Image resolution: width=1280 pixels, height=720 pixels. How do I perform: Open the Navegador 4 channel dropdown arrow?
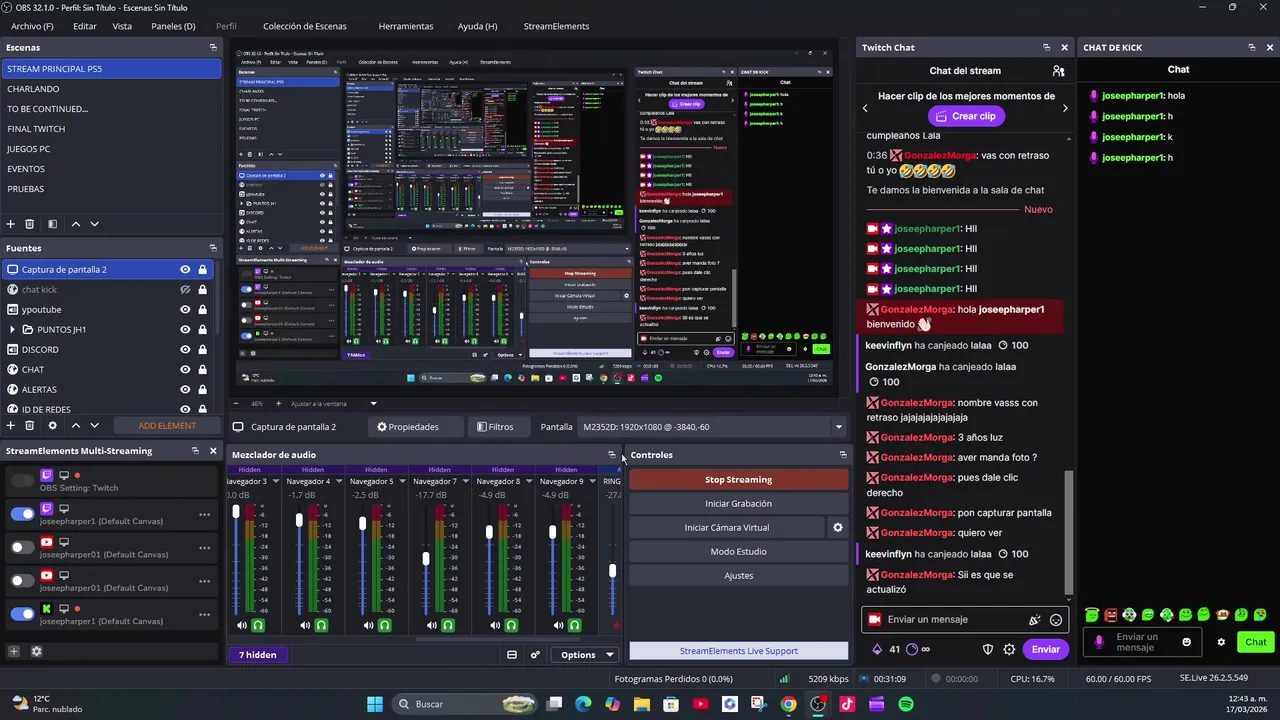pos(339,481)
